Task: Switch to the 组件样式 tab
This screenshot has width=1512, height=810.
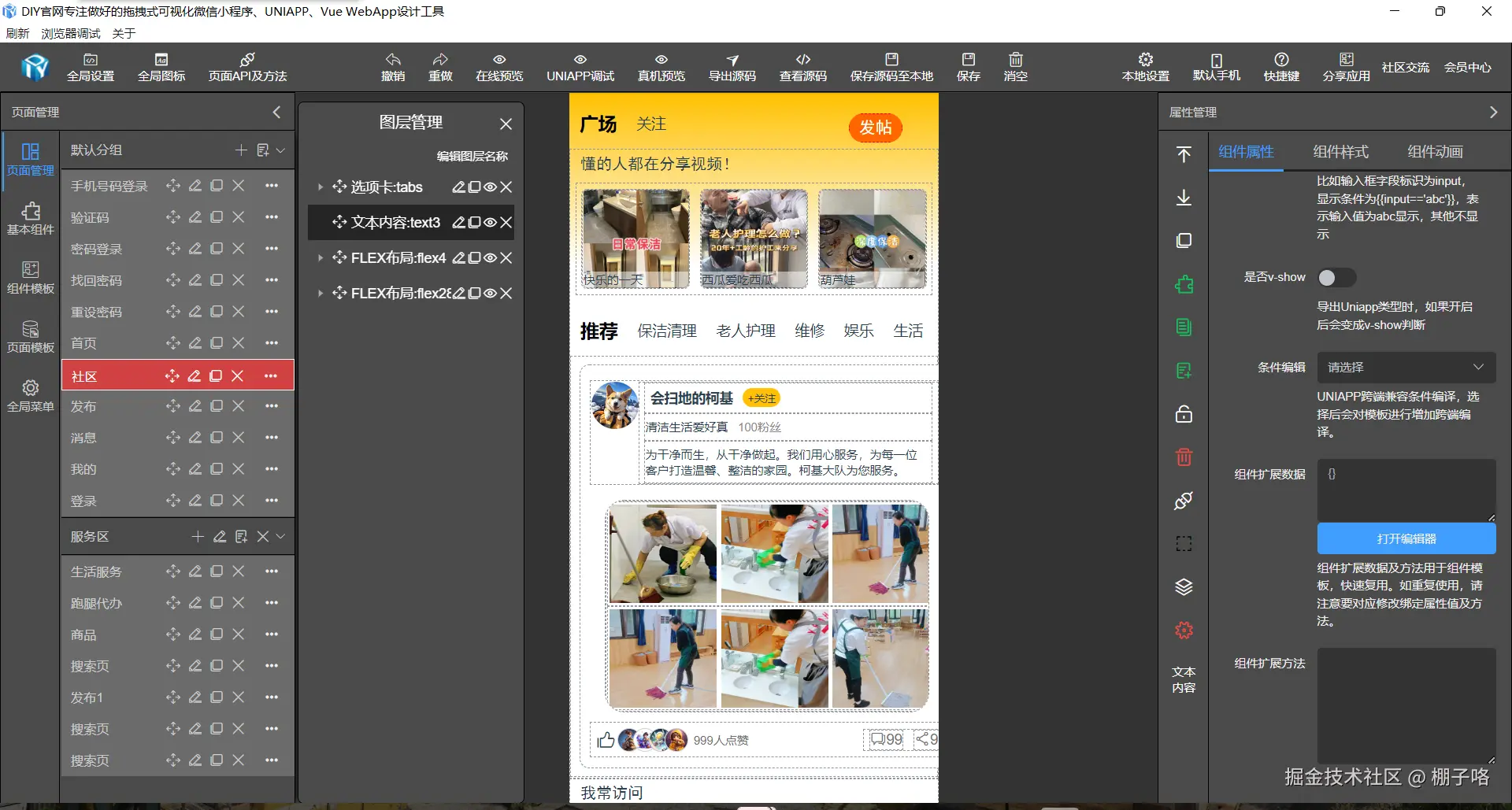Action: [1340, 152]
